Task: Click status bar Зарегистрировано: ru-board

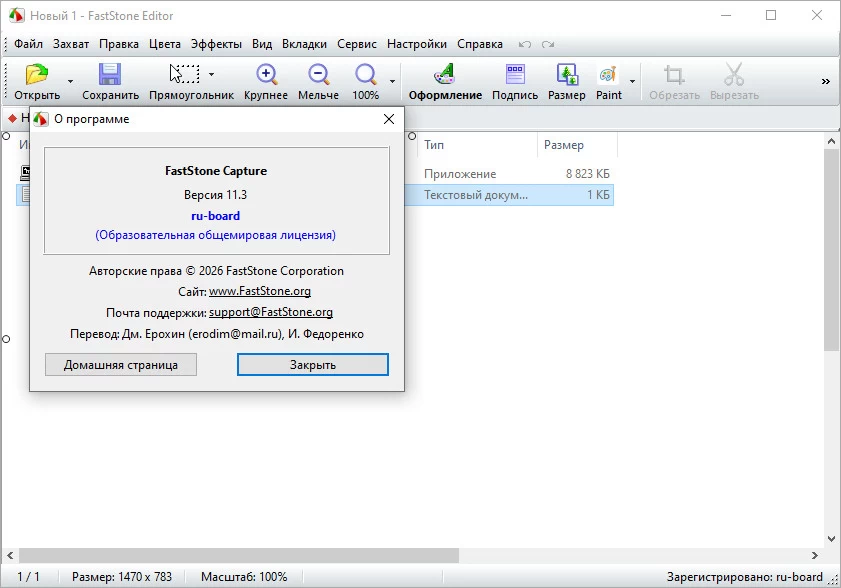Action: pos(744,577)
